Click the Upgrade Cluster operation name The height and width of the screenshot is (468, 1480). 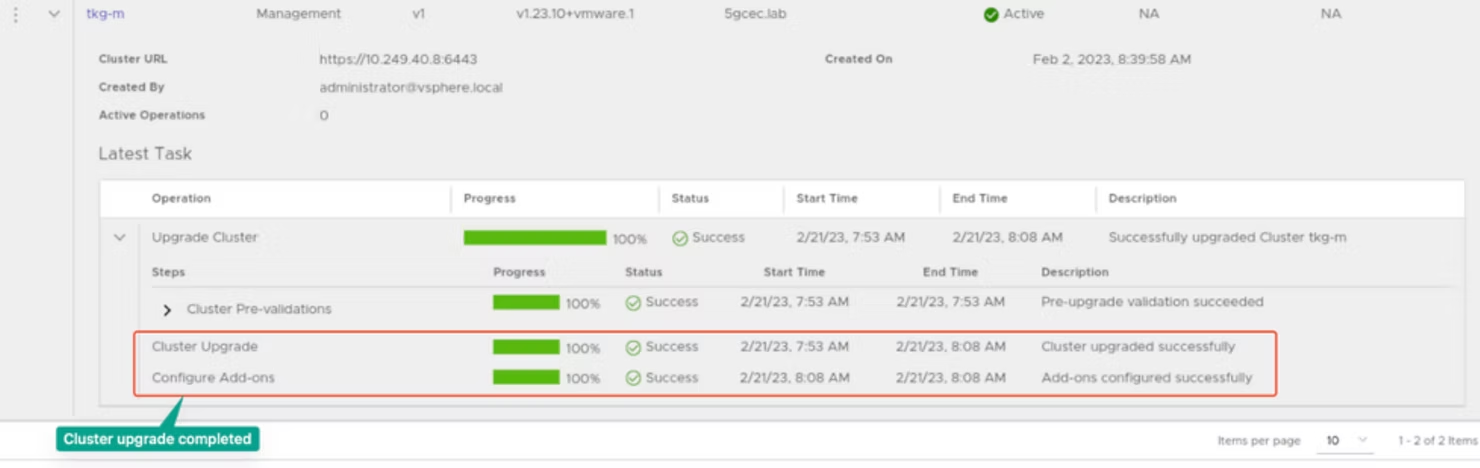[x=205, y=238]
